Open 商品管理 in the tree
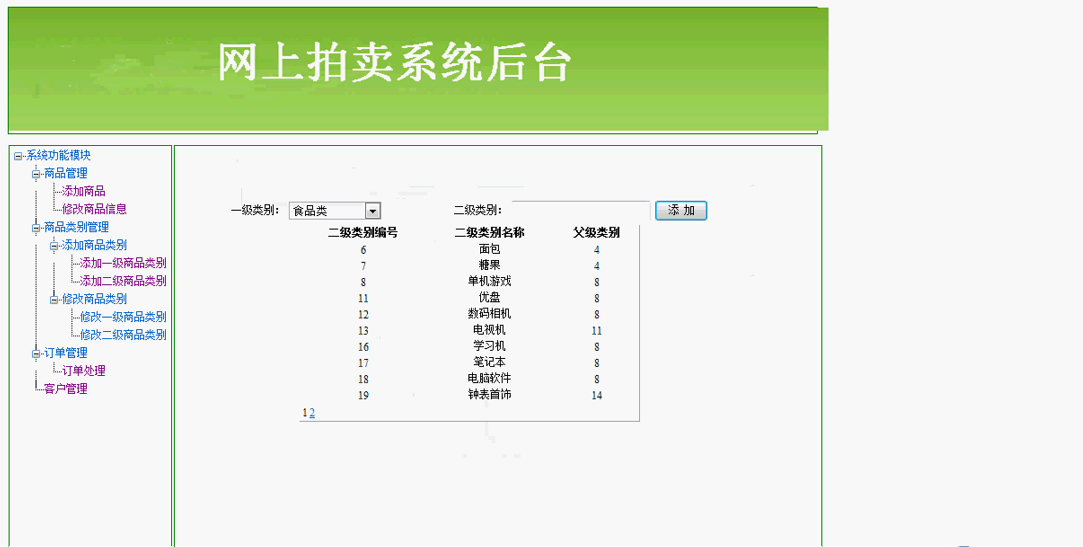The width and height of the screenshot is (1083, 547). pyautogui.click(x=66, y=173)
